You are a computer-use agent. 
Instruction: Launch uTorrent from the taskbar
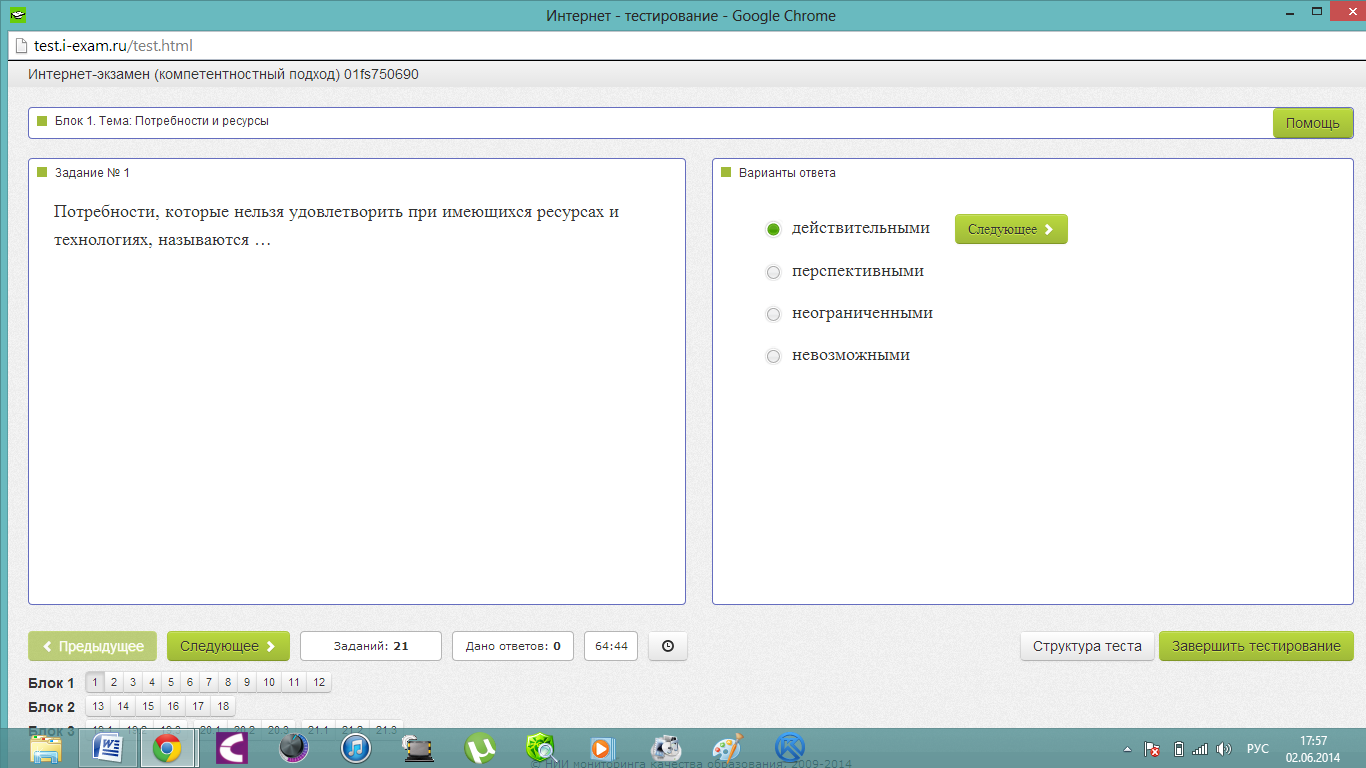(x=481, y=748)
